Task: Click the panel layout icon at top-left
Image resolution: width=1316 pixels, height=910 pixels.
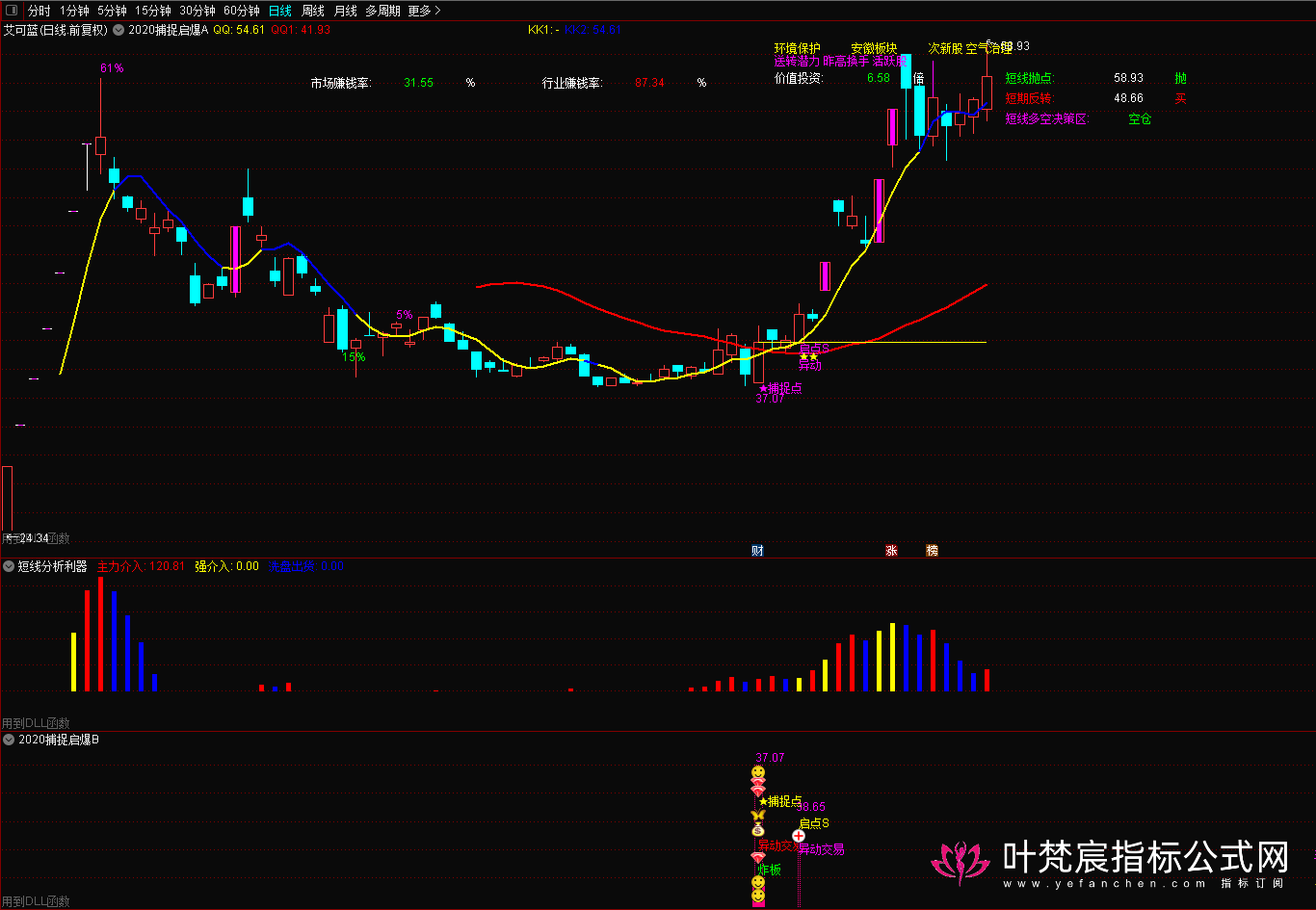Action: point(13,11)
